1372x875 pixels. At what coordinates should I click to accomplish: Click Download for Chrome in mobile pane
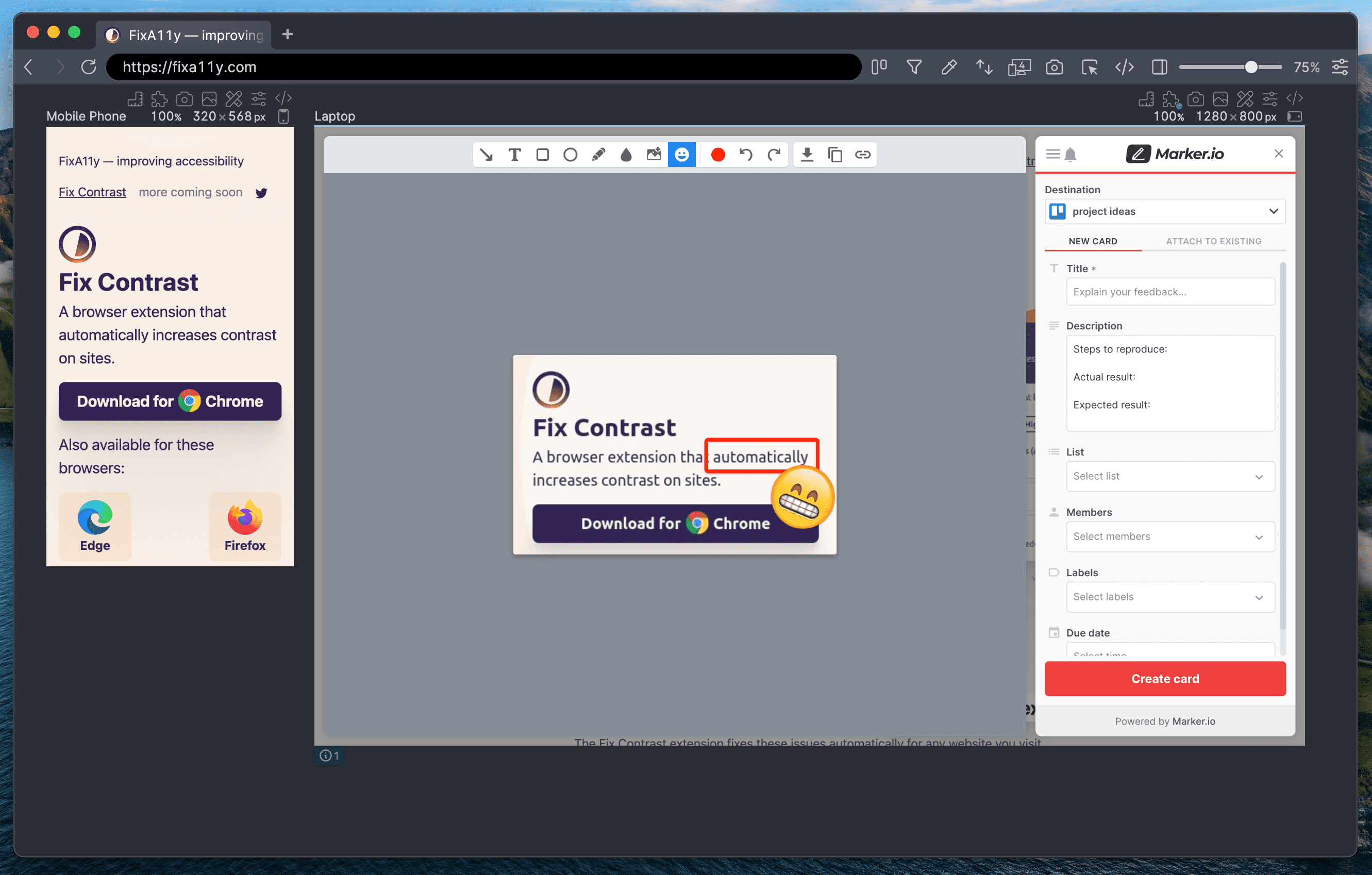pyautogui.click(x=170, y=401)
